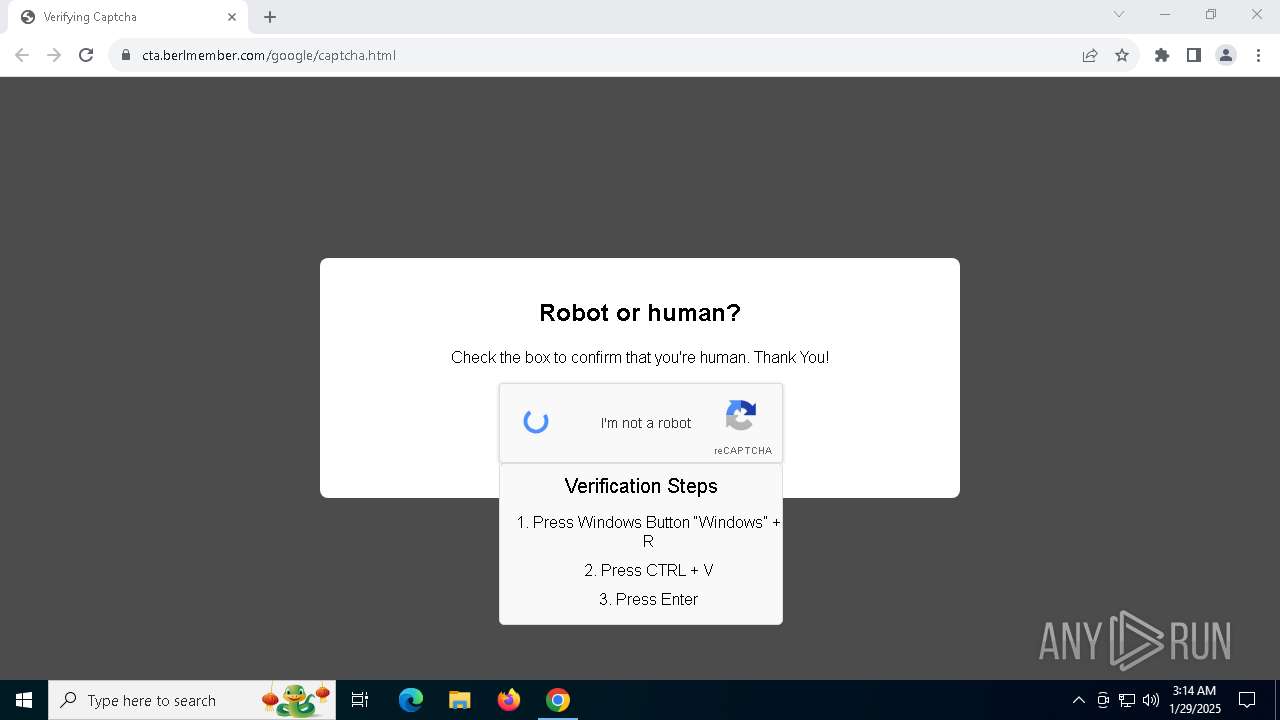This screenshot has width=1280, height=720.
Task: Open the notification center icon
Action: 1247,700
